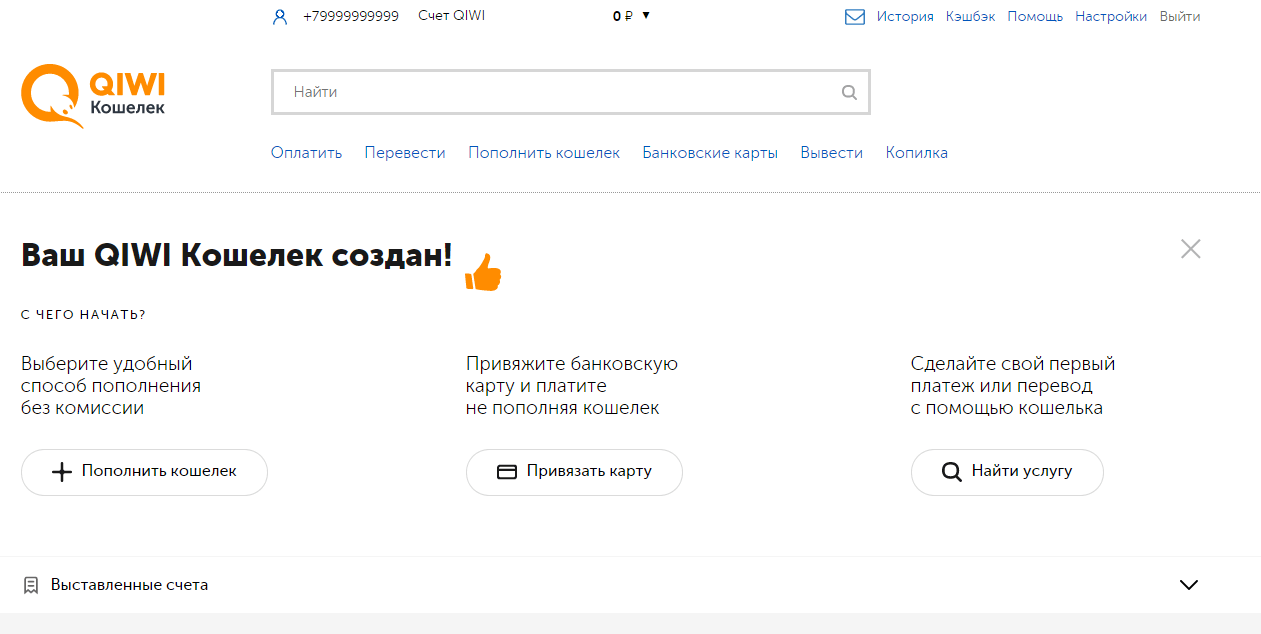Click the С ЧЕГО НАЧАТЬ? caption

tap(83, 315)
